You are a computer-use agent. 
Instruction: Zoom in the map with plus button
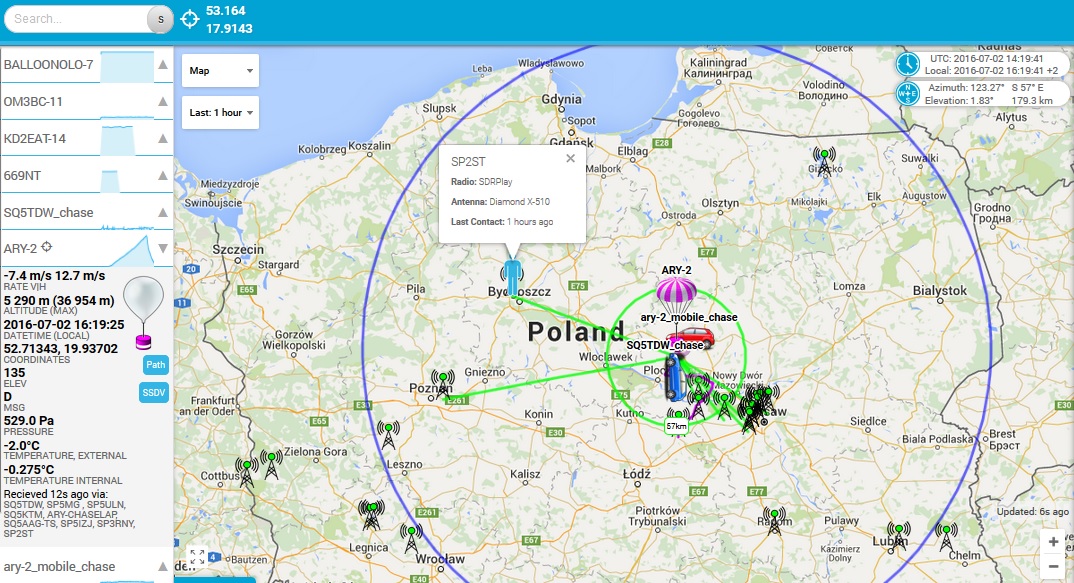[1052, 541]
